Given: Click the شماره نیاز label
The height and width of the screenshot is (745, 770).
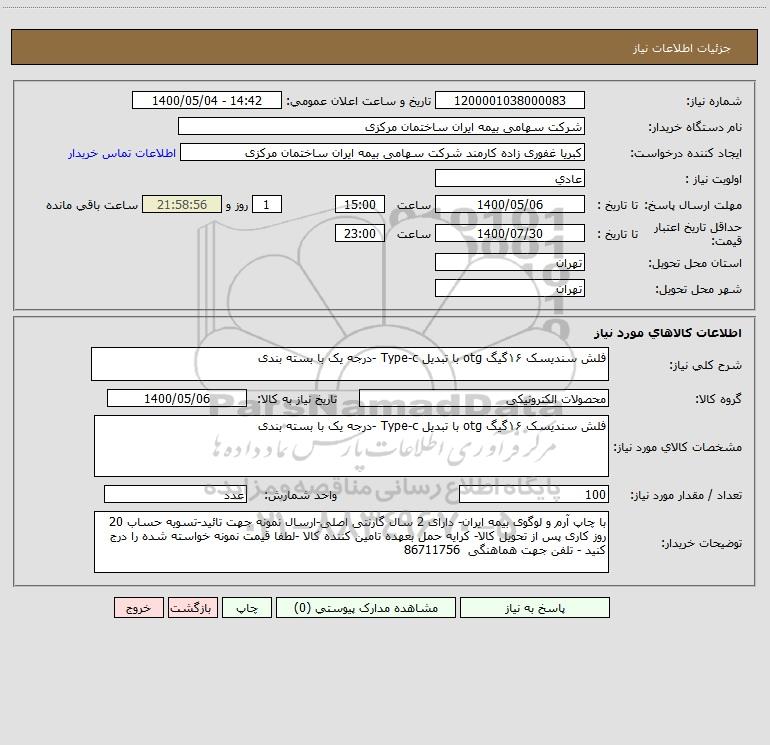Looking at the screenshot, I should point(714,102).
